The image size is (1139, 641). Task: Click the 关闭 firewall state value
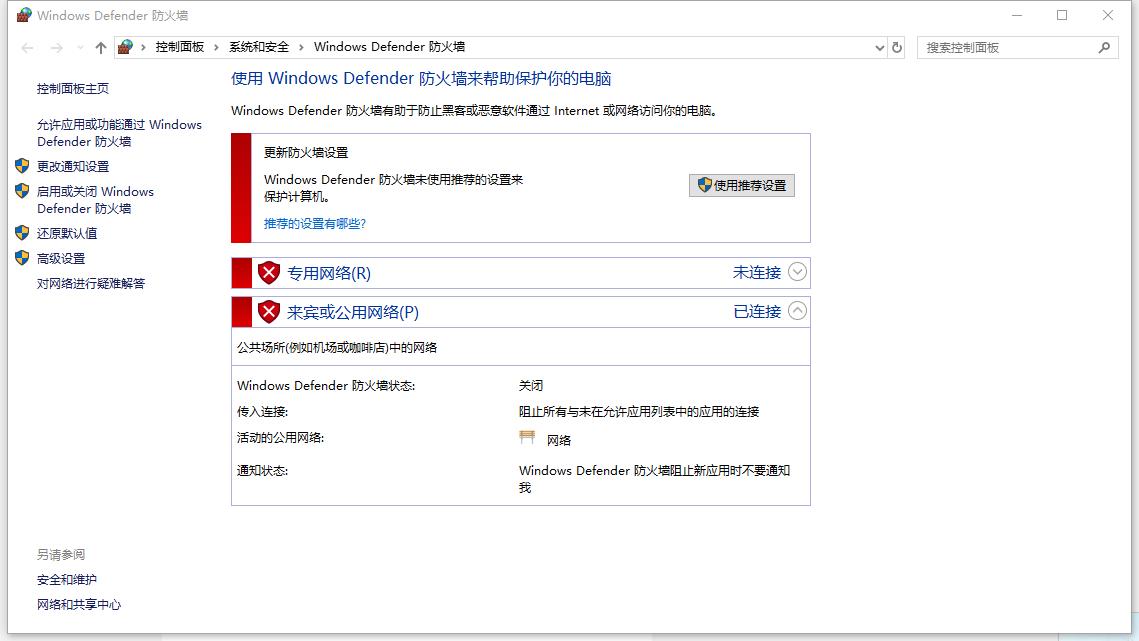[531, 386]
